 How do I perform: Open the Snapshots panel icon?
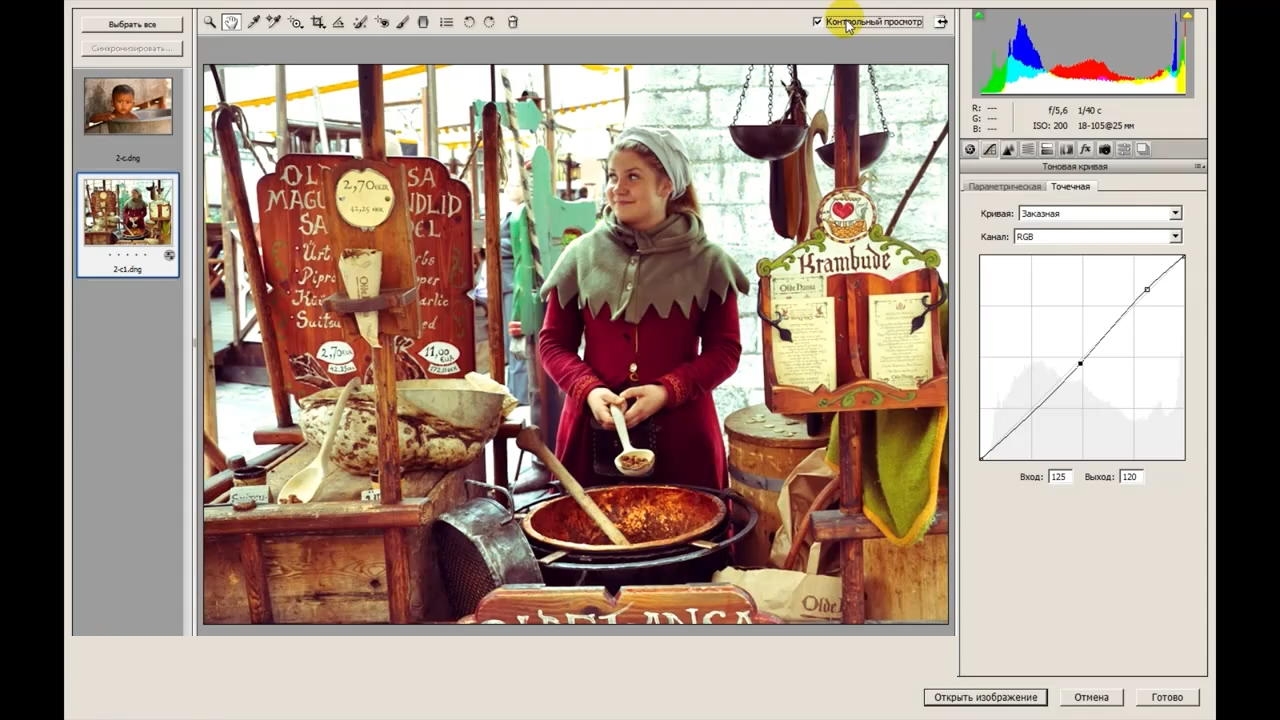1143,149
